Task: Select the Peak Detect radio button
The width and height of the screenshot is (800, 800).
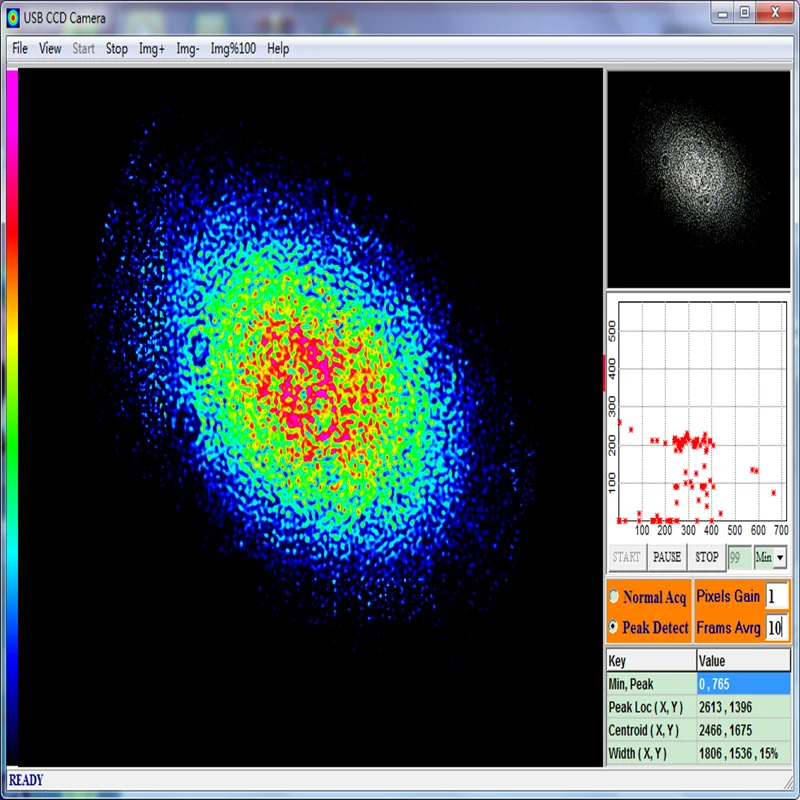Action: click(614, 627)
